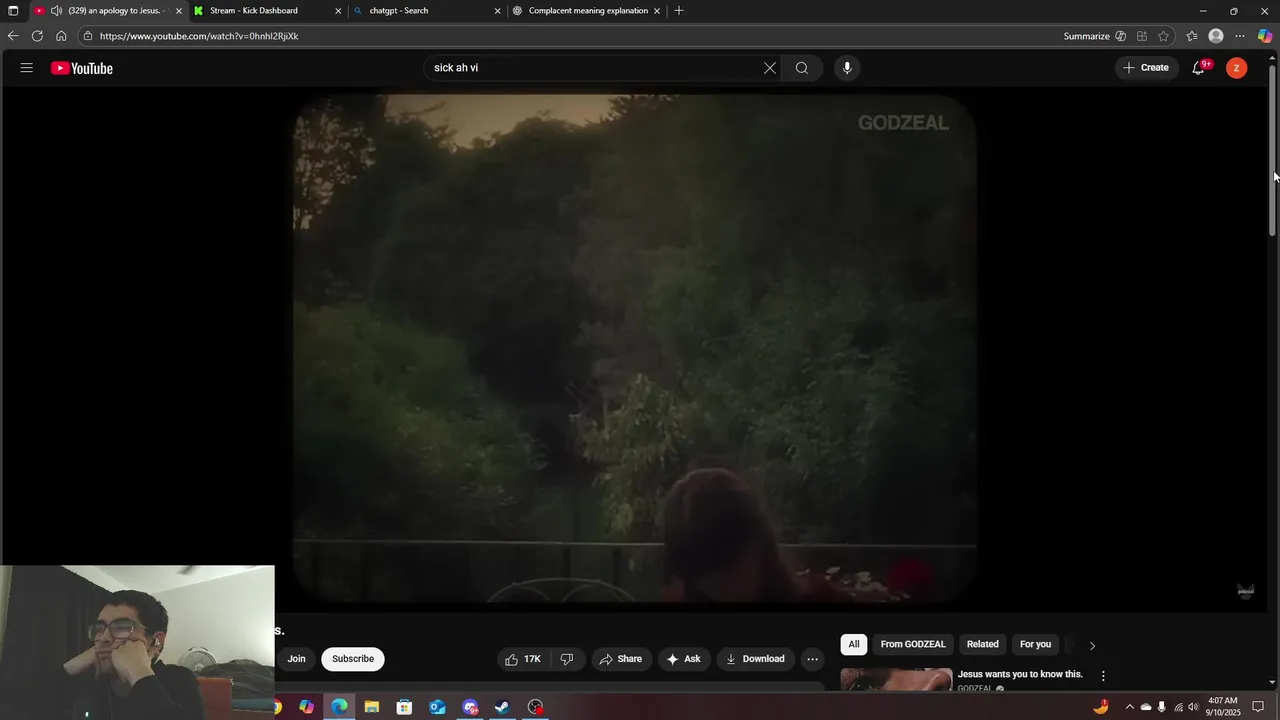
Task: Click the address bar URL
Action: tap(199, 36)
